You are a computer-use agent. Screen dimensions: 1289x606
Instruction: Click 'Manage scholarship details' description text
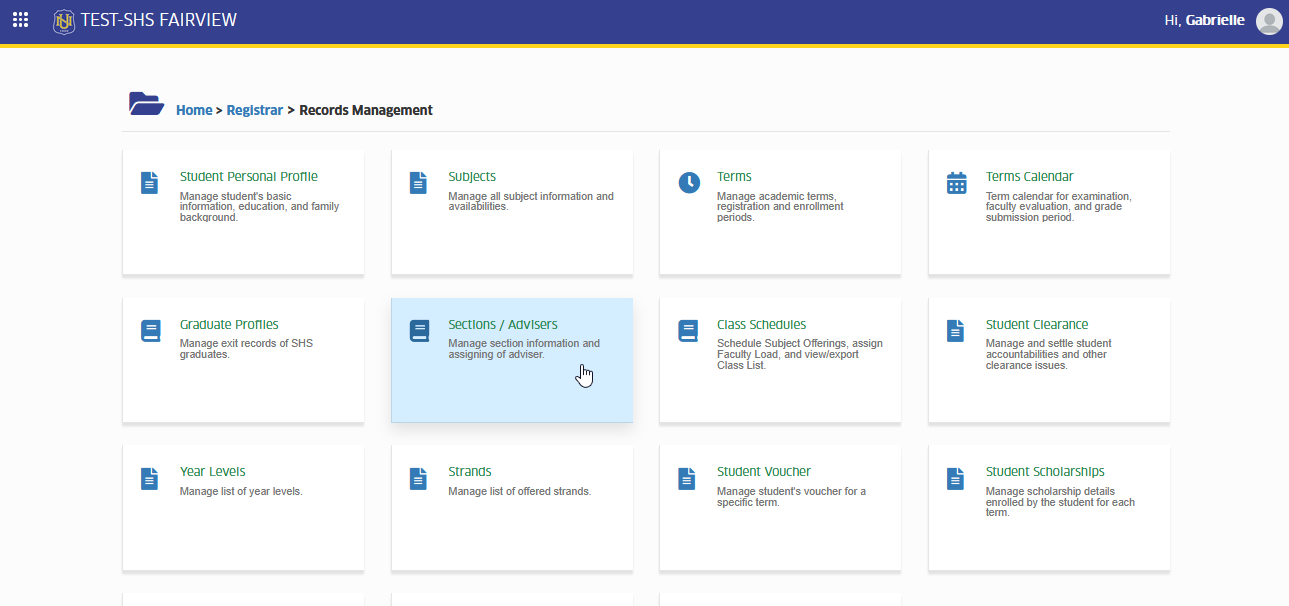point(1061,502)
